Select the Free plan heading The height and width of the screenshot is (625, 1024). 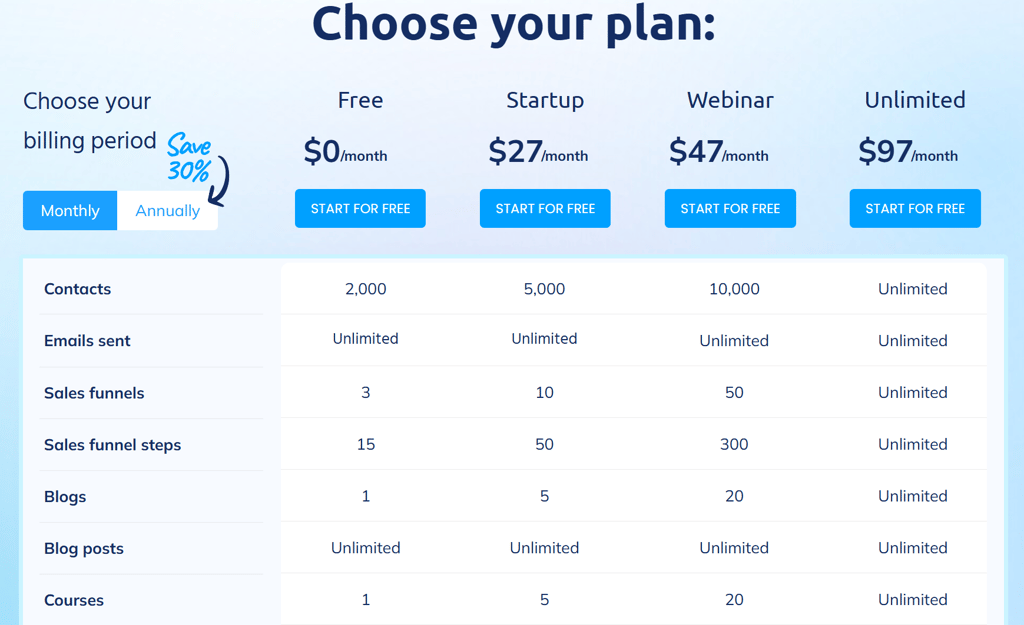coord(360,100)
